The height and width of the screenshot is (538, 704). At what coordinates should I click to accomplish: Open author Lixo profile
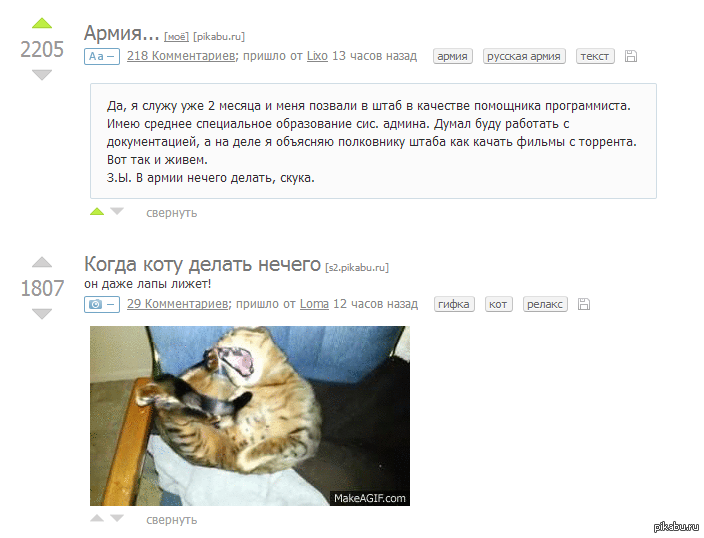pyautogui.click(x=317, y=56)
